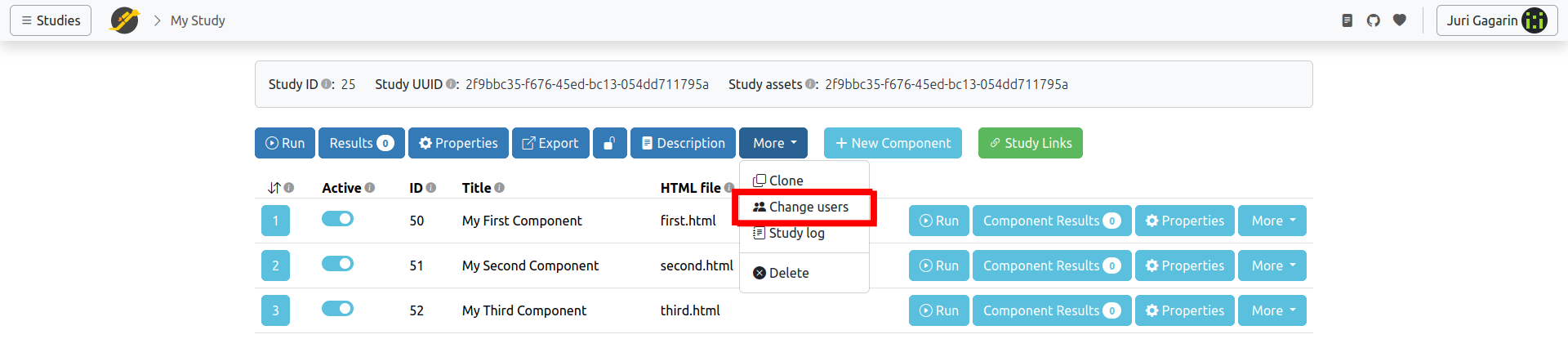Open Properties of My First Component
Image resolution: width=1568 pixels, height=357 pixels.
click(x=1185, y=221)
